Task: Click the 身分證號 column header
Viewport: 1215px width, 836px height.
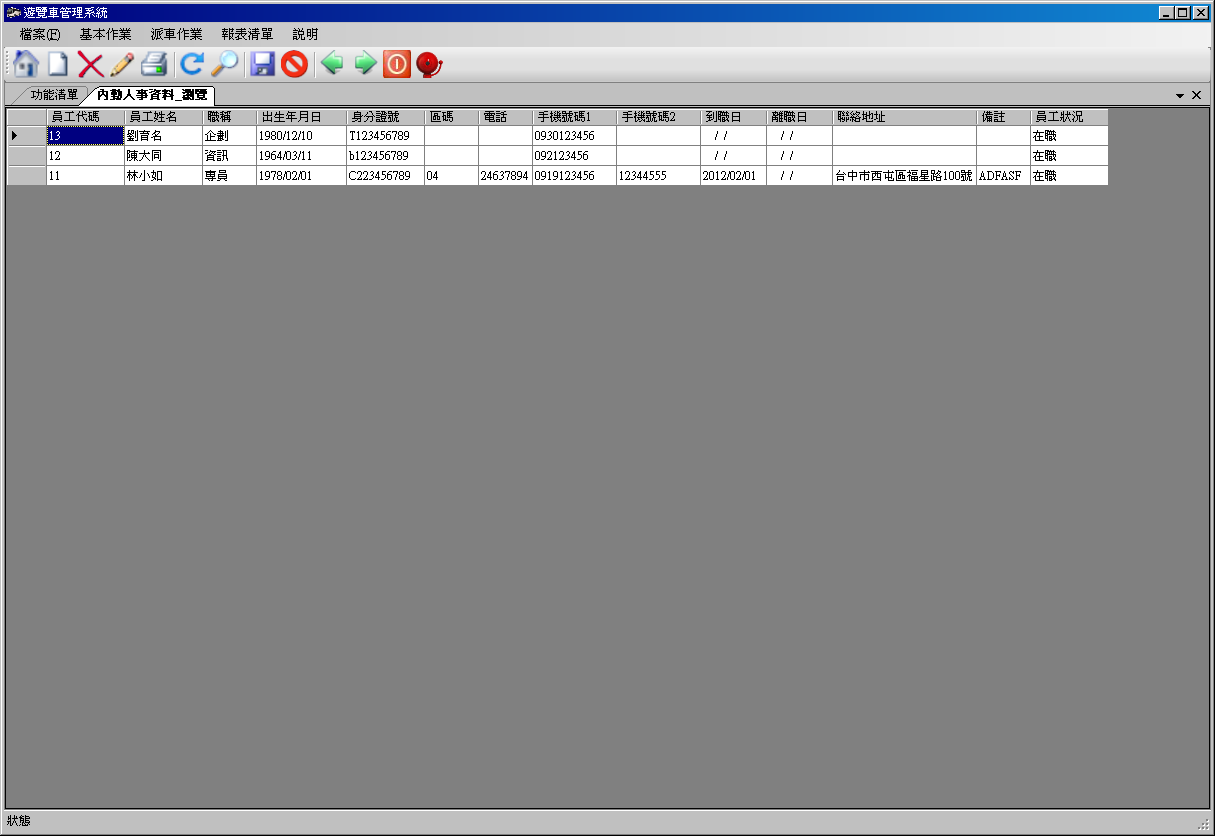Action: click(385, 117)
